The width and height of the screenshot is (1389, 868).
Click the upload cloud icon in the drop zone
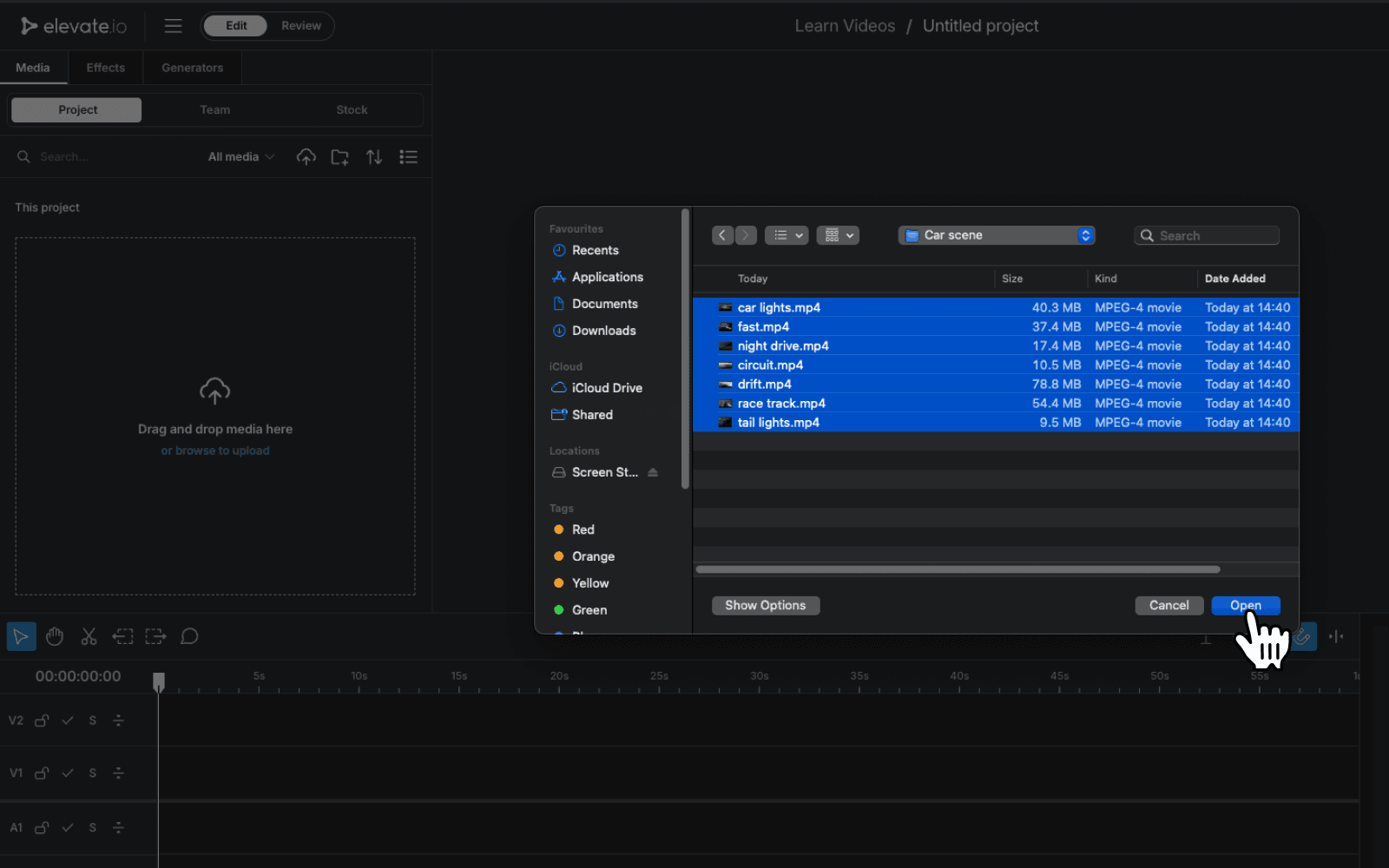coord(214,391)
